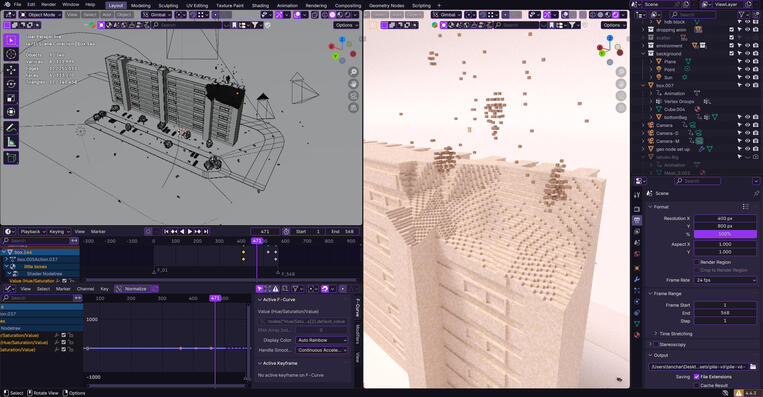Click the zoom magnifier in right render viewport

[621, 72]
